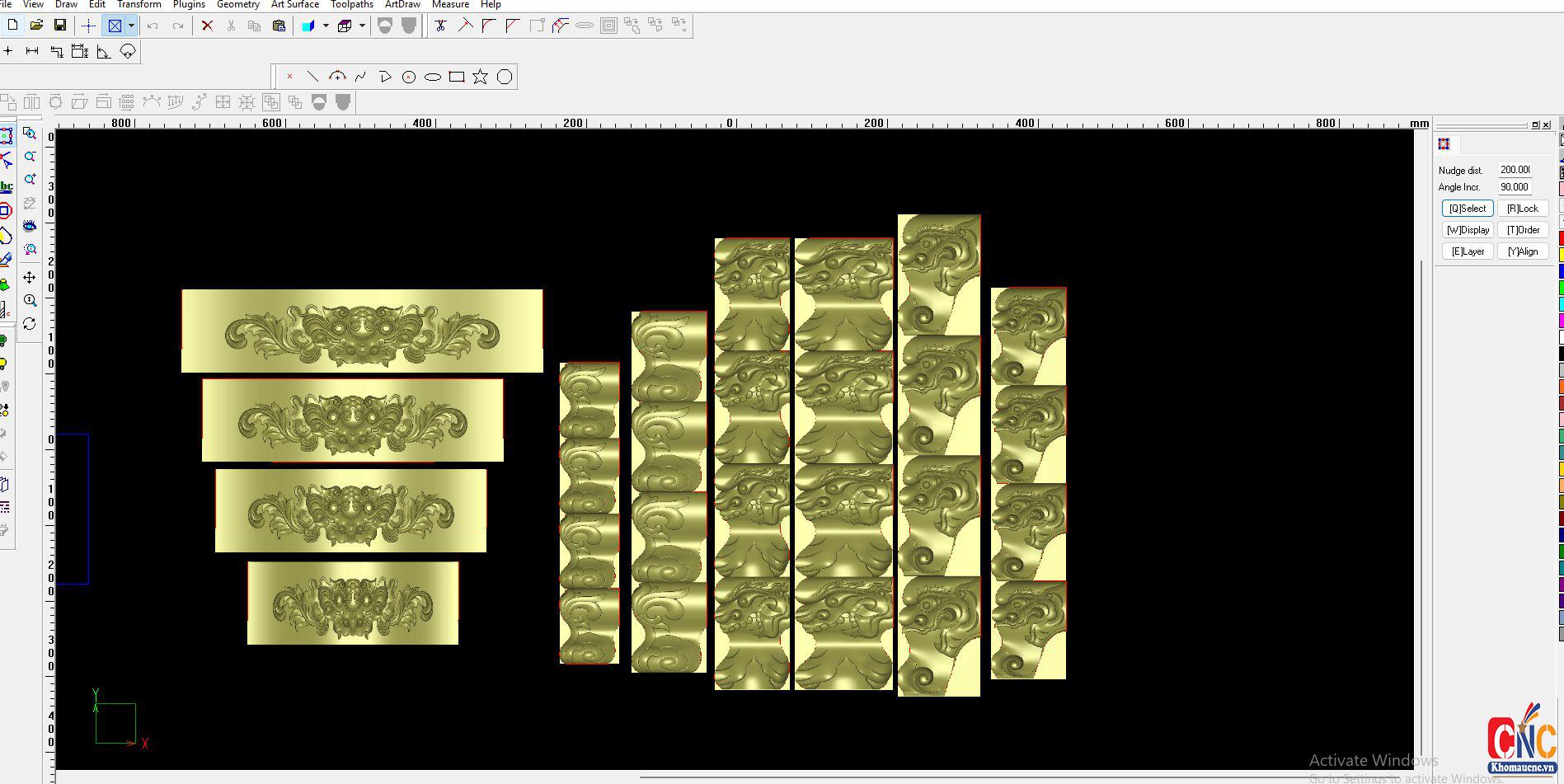Expand the dropdown beside the wireframe cube icon

tap(362, 26)
